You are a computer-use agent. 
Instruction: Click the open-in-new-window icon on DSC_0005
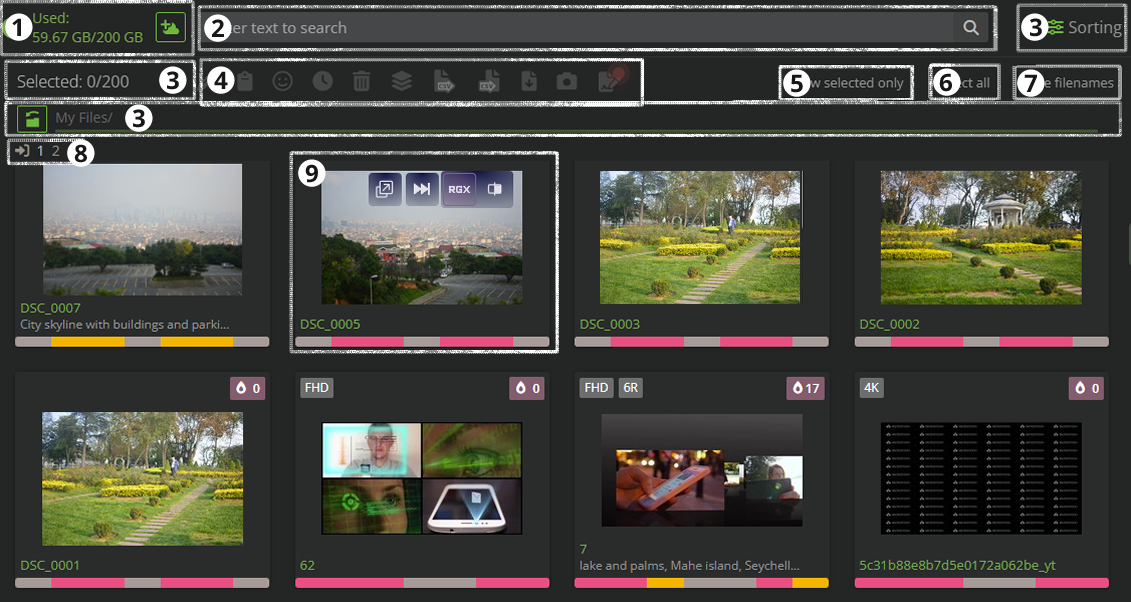click(385, 189)
